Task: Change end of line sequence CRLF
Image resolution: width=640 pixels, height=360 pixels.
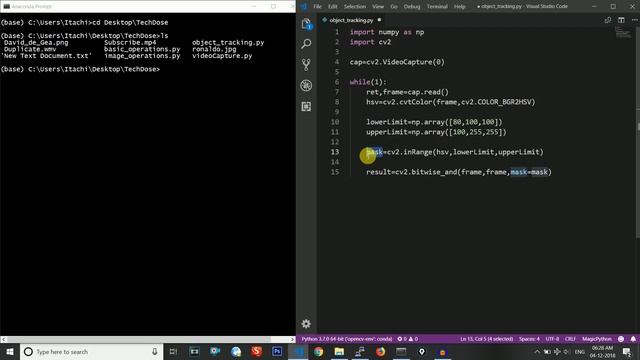Action: pyautogui.click(x=570, y=339)
